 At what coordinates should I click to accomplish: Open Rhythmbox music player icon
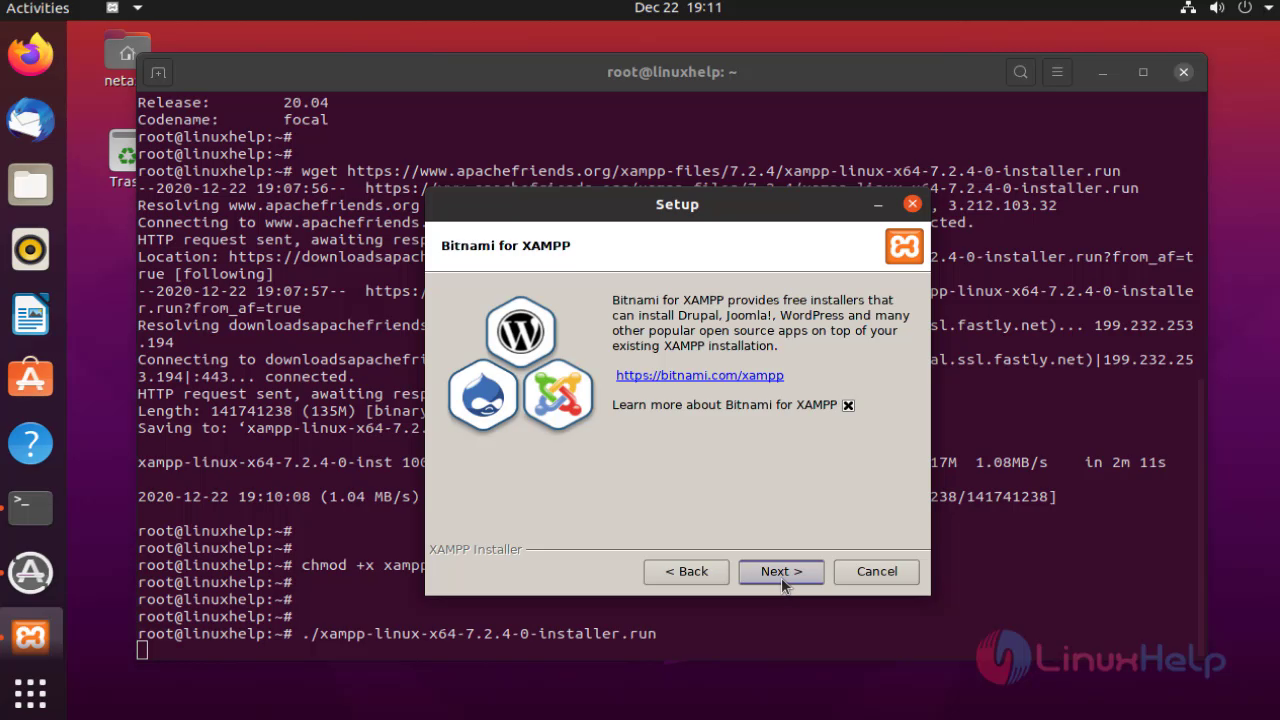[x=30, y=250]
